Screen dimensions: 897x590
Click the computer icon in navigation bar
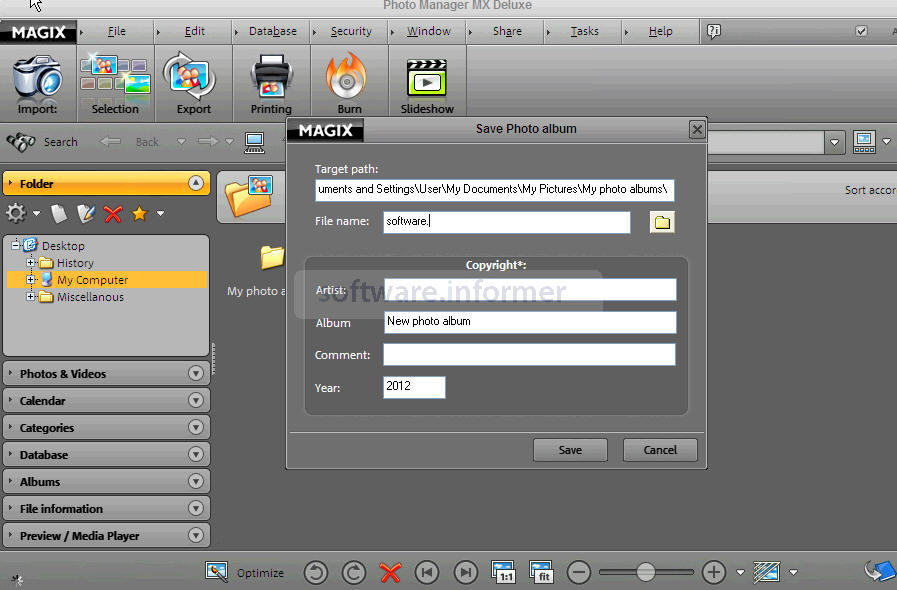[255, 142]
